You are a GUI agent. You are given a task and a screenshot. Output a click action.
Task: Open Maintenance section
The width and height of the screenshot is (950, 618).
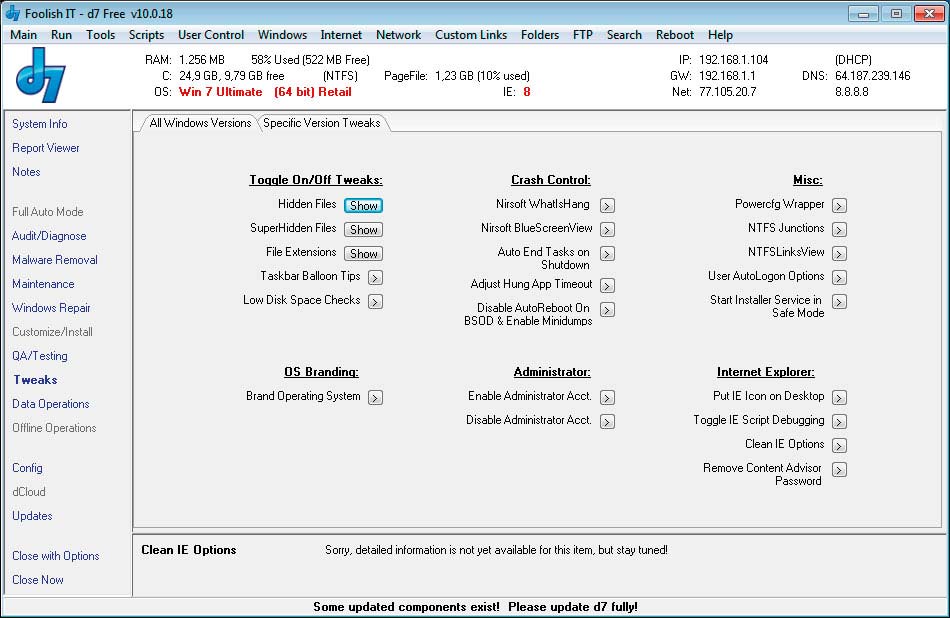tap(43, 284)
